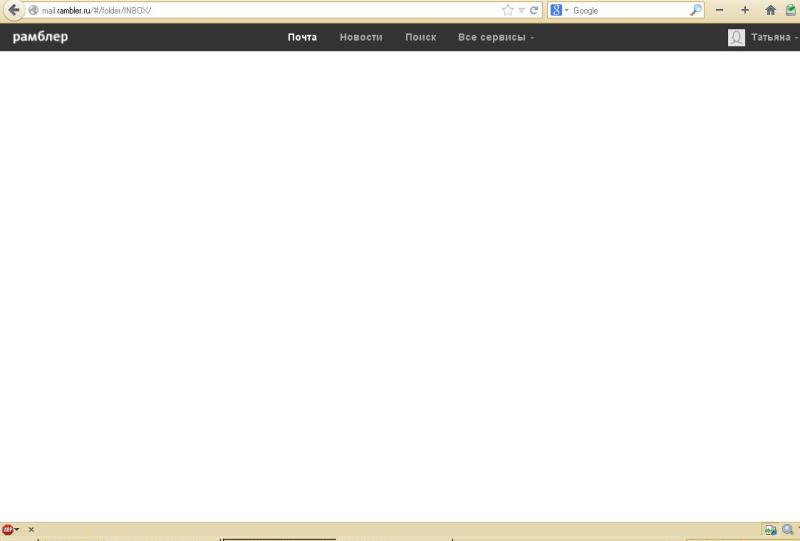
Task: Go to the browser Home page icon
Action: 770,10
